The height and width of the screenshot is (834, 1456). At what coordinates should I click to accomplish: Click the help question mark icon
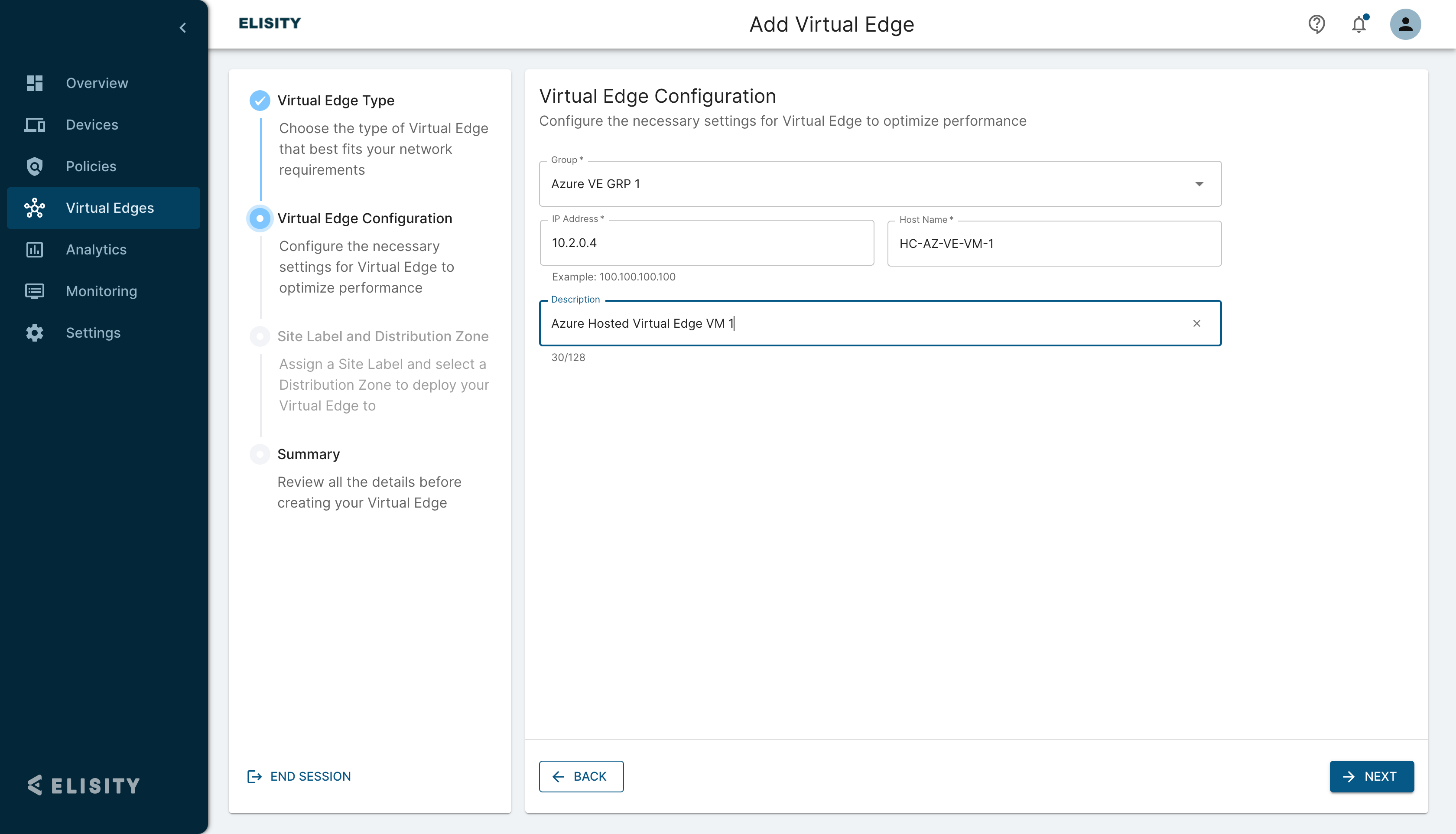point(1316,24)
